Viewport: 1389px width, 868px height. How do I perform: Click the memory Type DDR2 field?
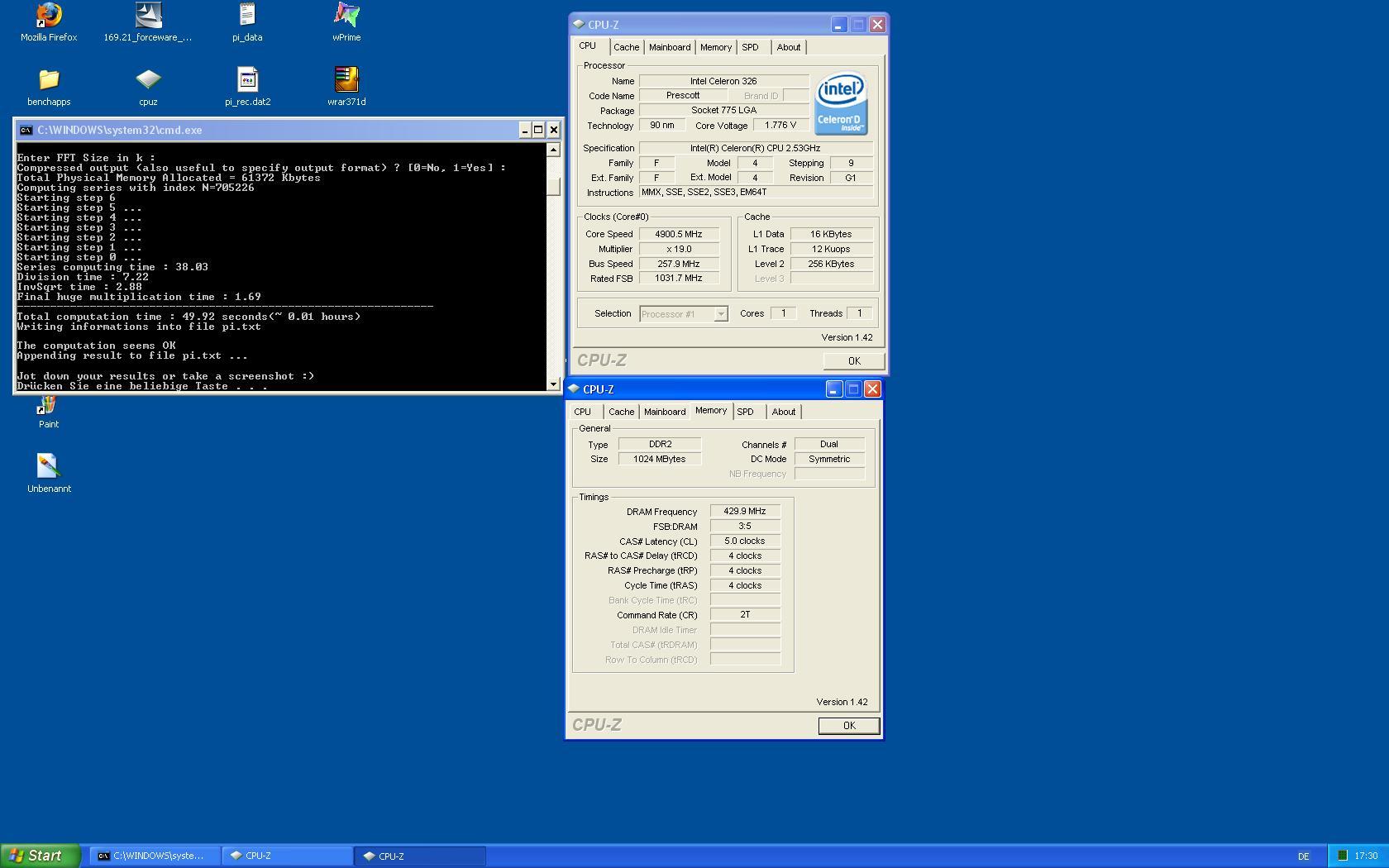coord(660,445)
